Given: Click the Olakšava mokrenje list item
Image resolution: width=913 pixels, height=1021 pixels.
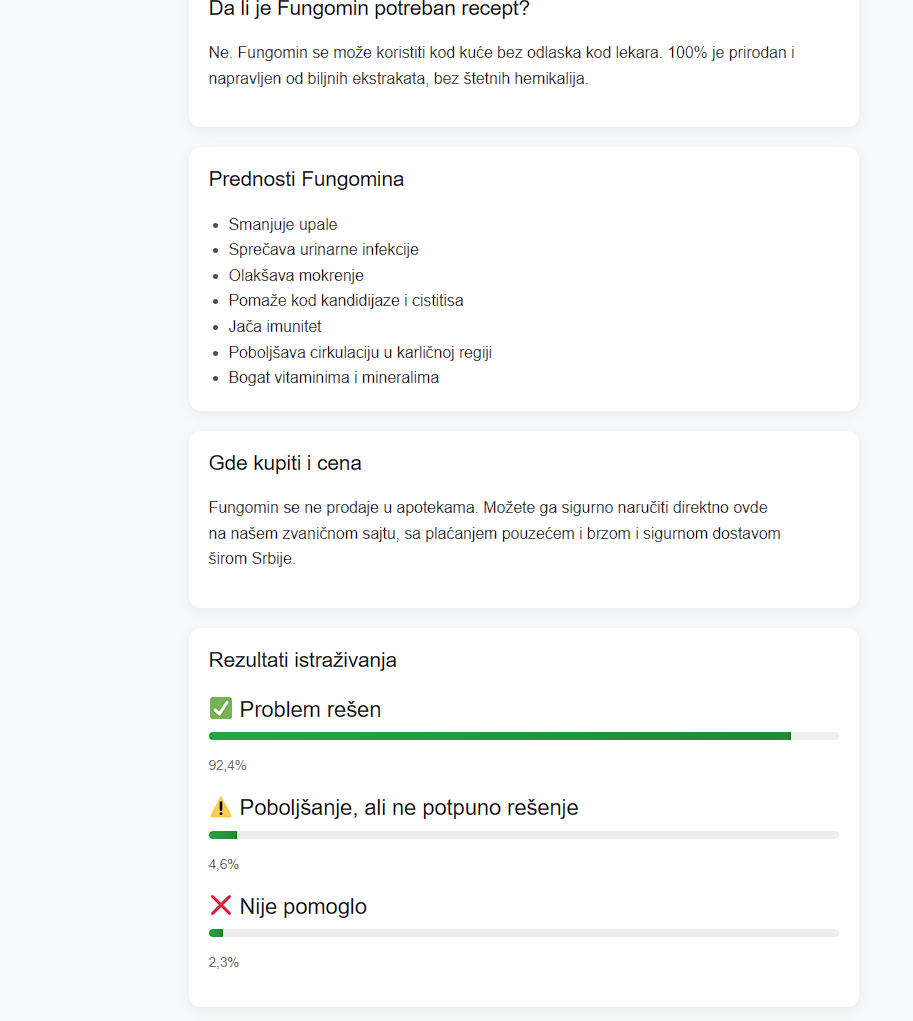Looking at the screenshot, I should (296, 275).
